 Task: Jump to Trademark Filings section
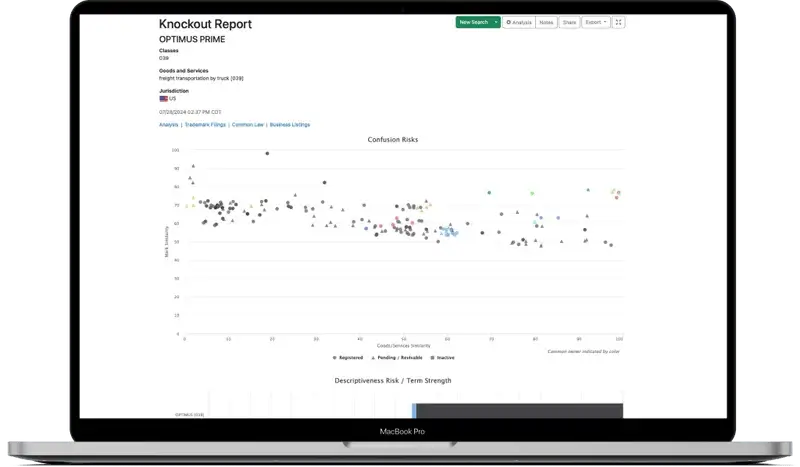pyautogui.click(x=205, y=125)
